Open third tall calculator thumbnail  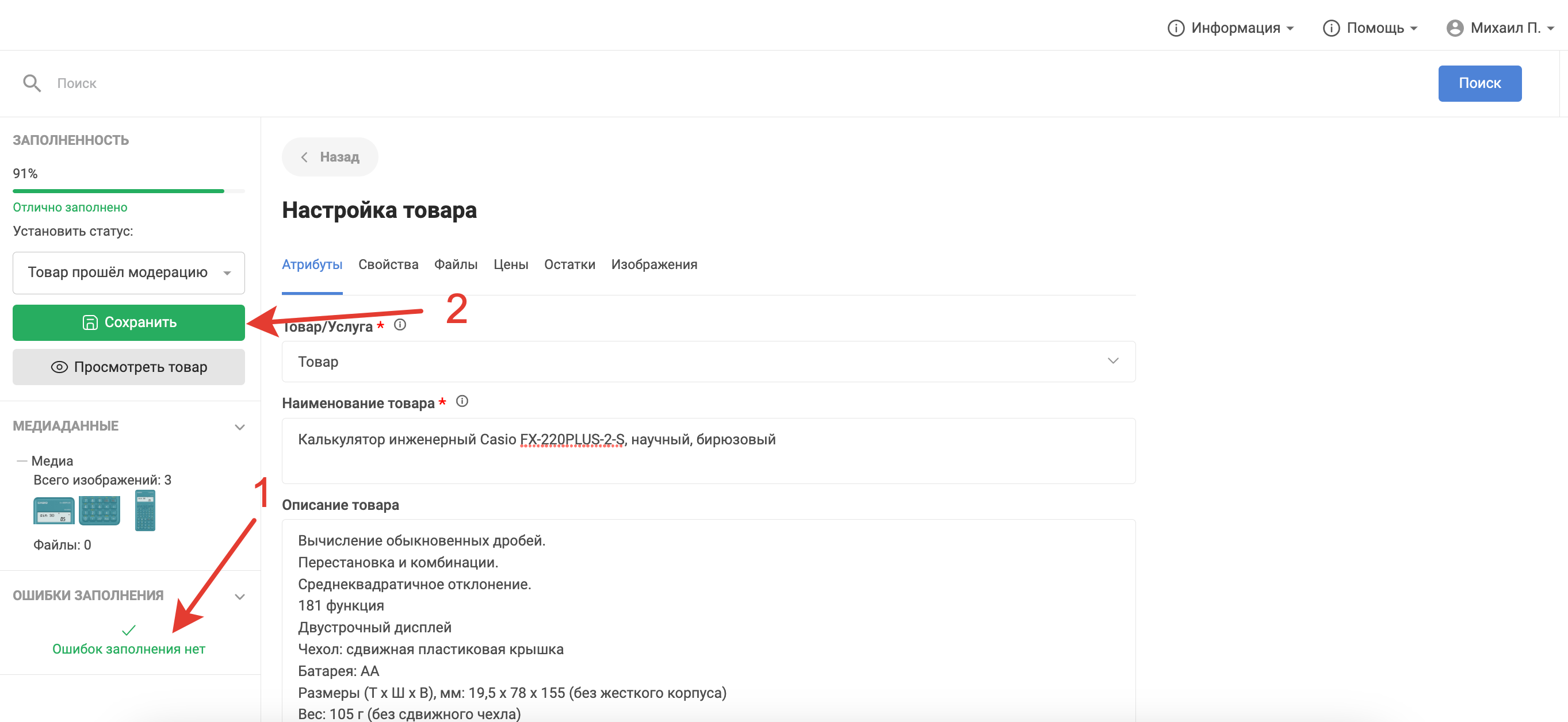[145, 510]
